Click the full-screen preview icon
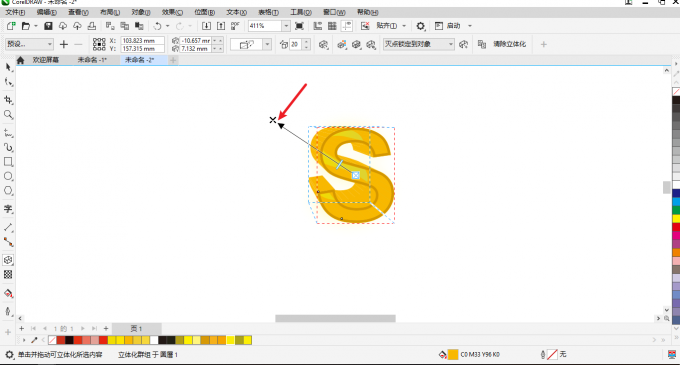Screen dimensions: 680x365 (299, 26)
